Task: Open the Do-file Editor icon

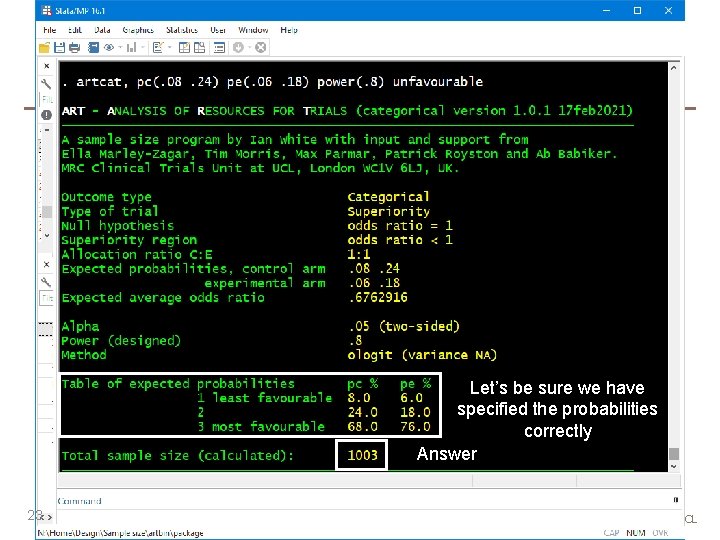Action: [158, 47]
